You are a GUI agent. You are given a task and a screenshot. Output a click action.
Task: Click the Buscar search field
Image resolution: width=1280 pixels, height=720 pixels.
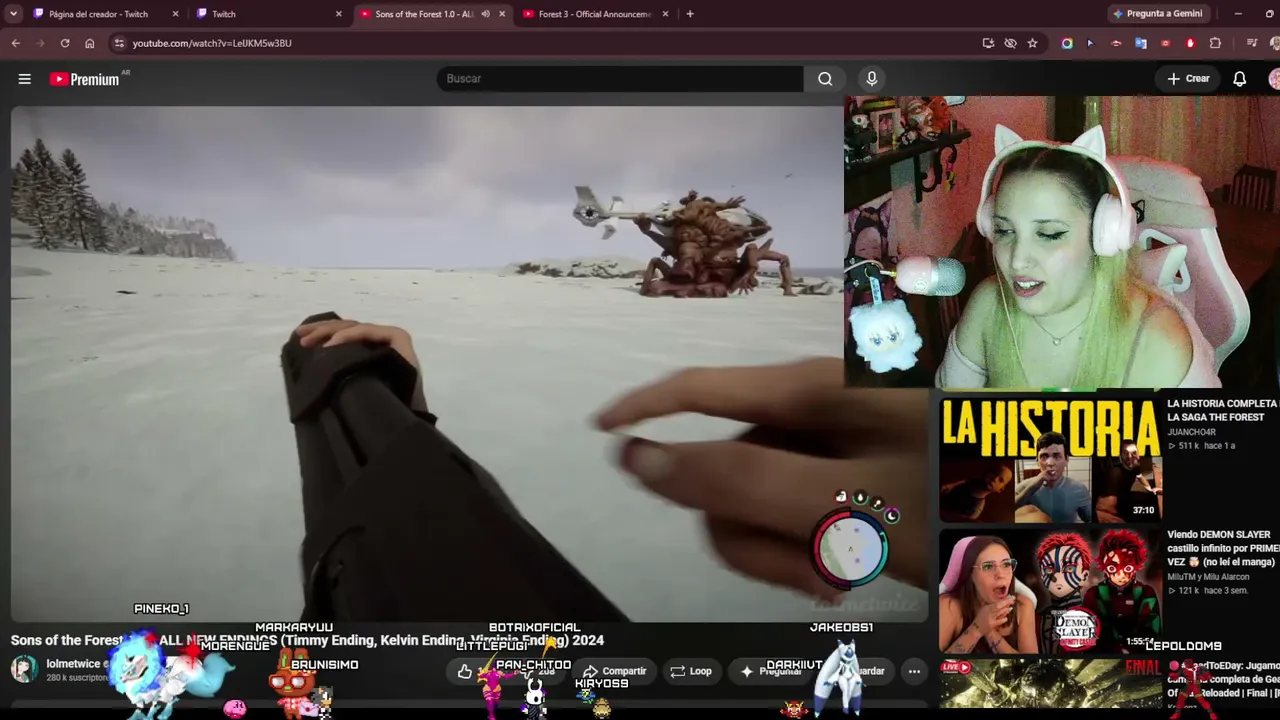click(x=620, y=79)
